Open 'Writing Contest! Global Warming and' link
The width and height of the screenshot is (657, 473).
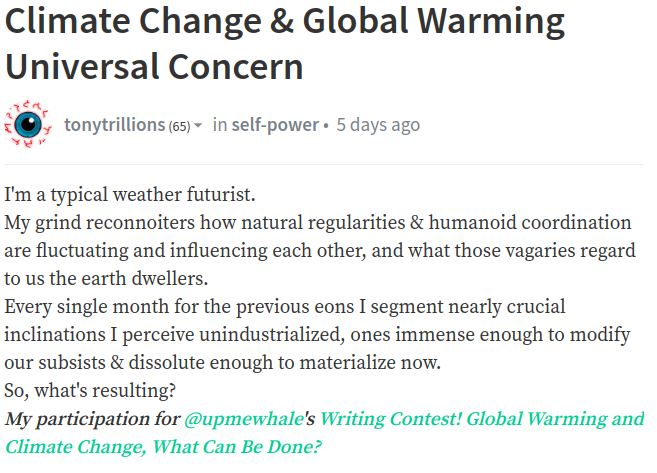point(482,419)
